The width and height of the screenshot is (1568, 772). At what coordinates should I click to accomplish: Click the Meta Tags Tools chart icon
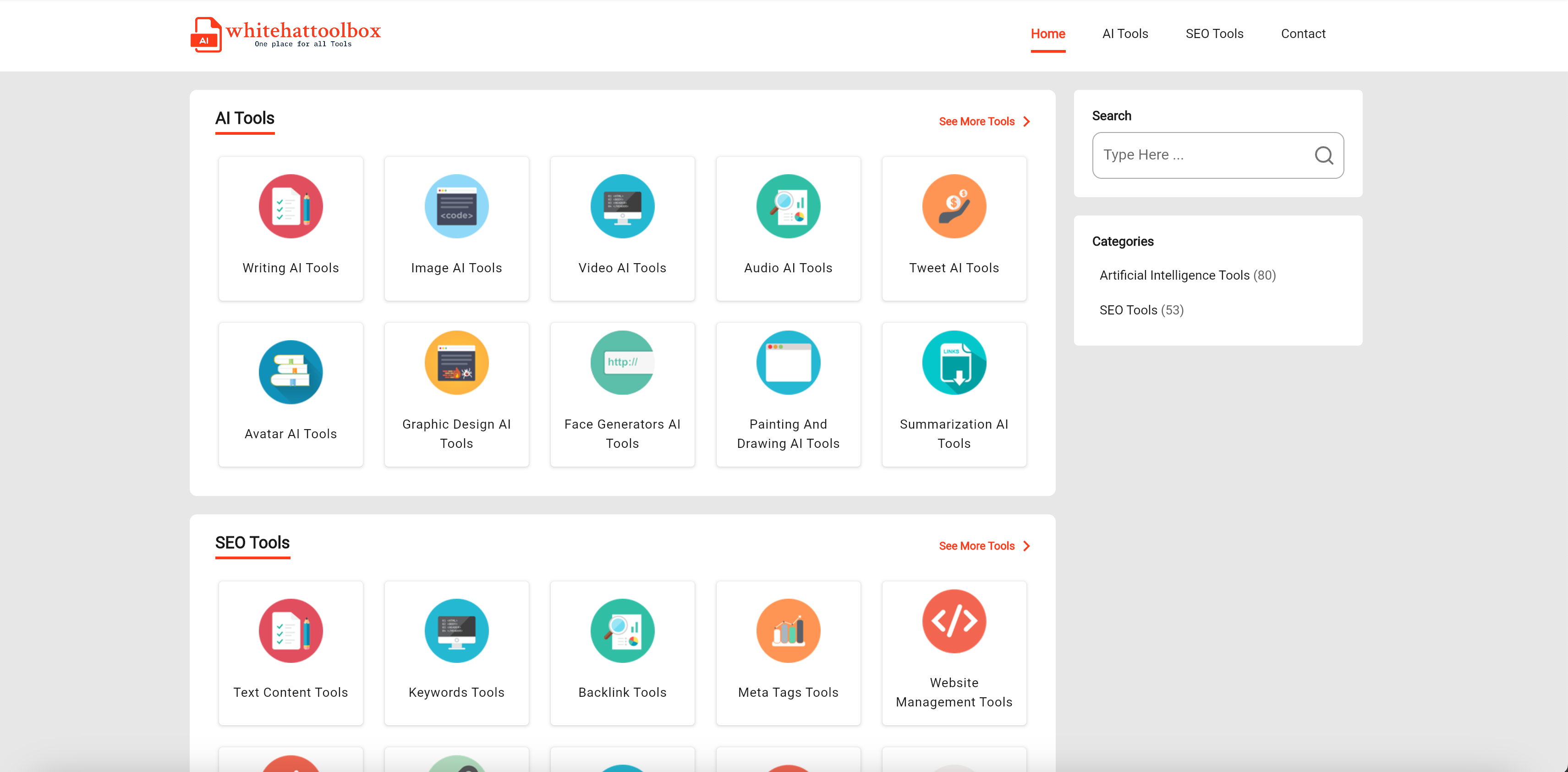point(788,631)
